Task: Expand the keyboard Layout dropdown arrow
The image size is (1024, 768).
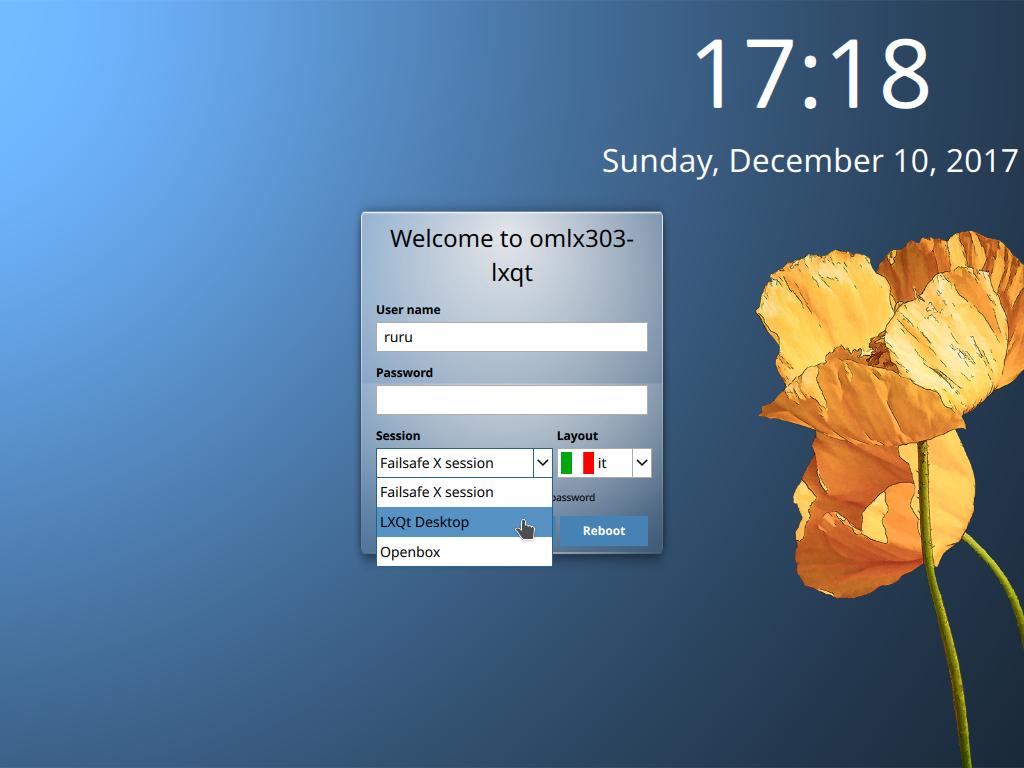Action: coord(642,463)
